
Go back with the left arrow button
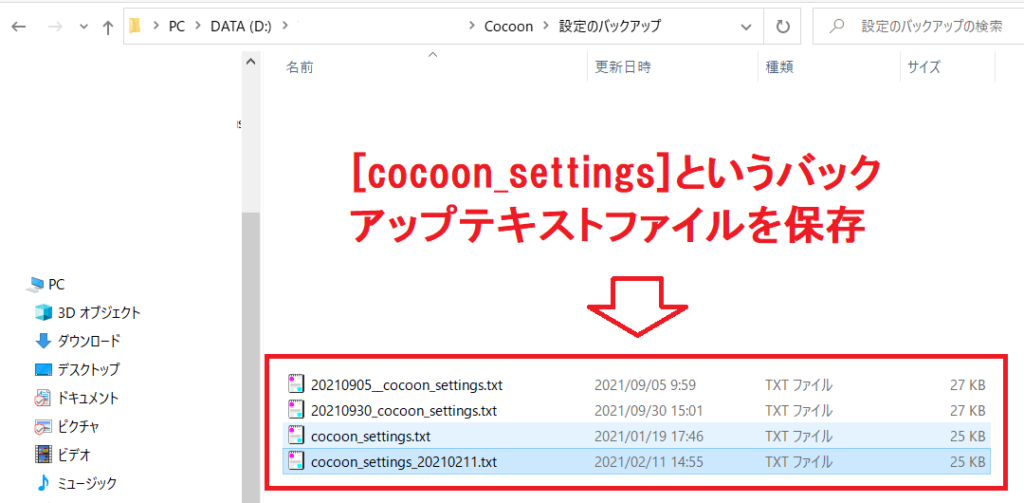tap(18, 27)
